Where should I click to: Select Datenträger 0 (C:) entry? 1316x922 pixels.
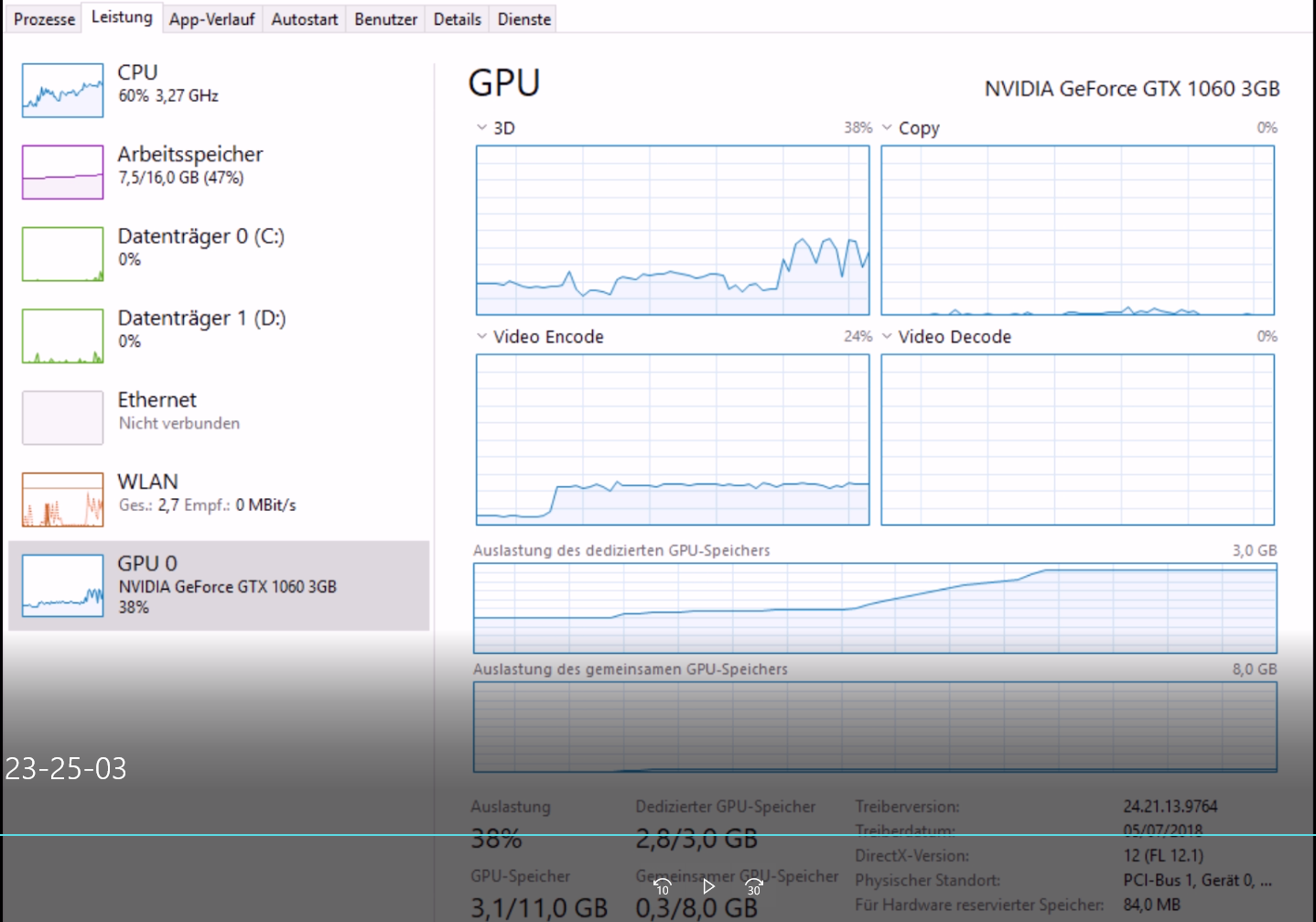219,254
